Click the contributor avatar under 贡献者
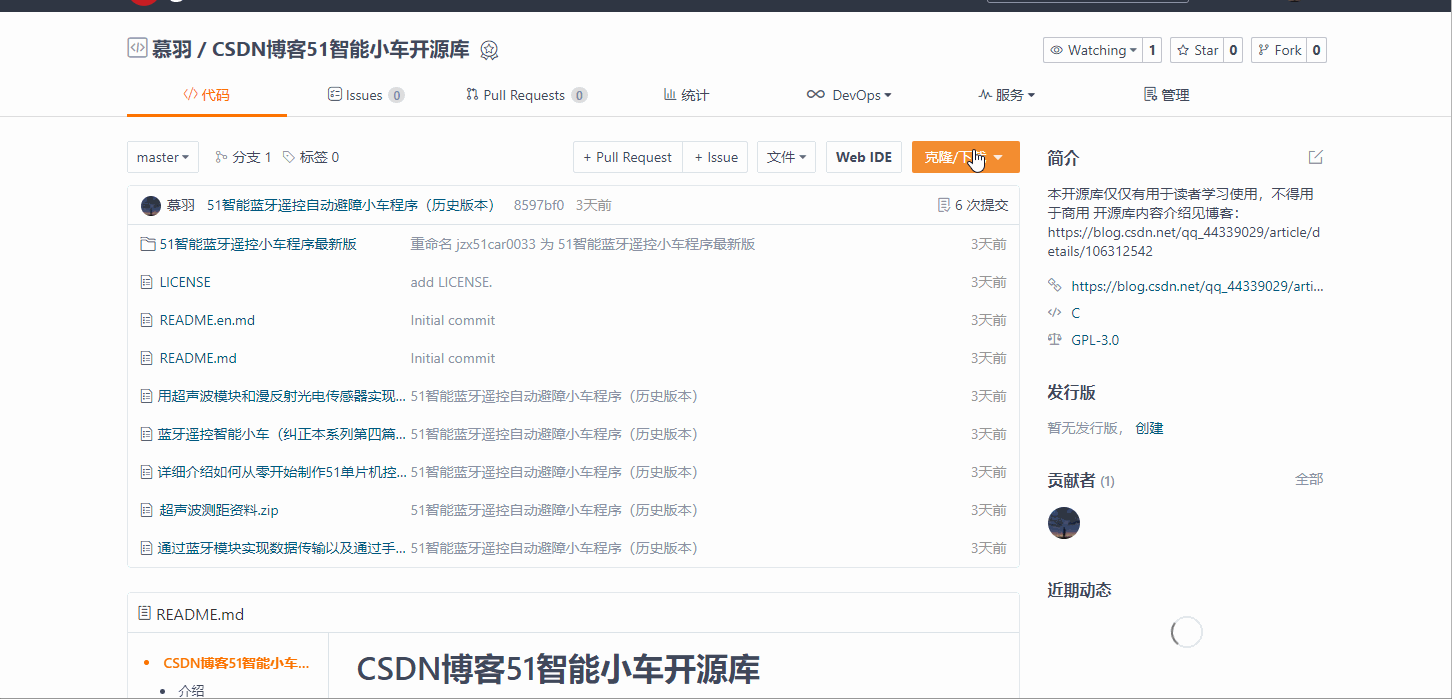The width and height of the screenshot is (1452, 699). coord(1064,523)
